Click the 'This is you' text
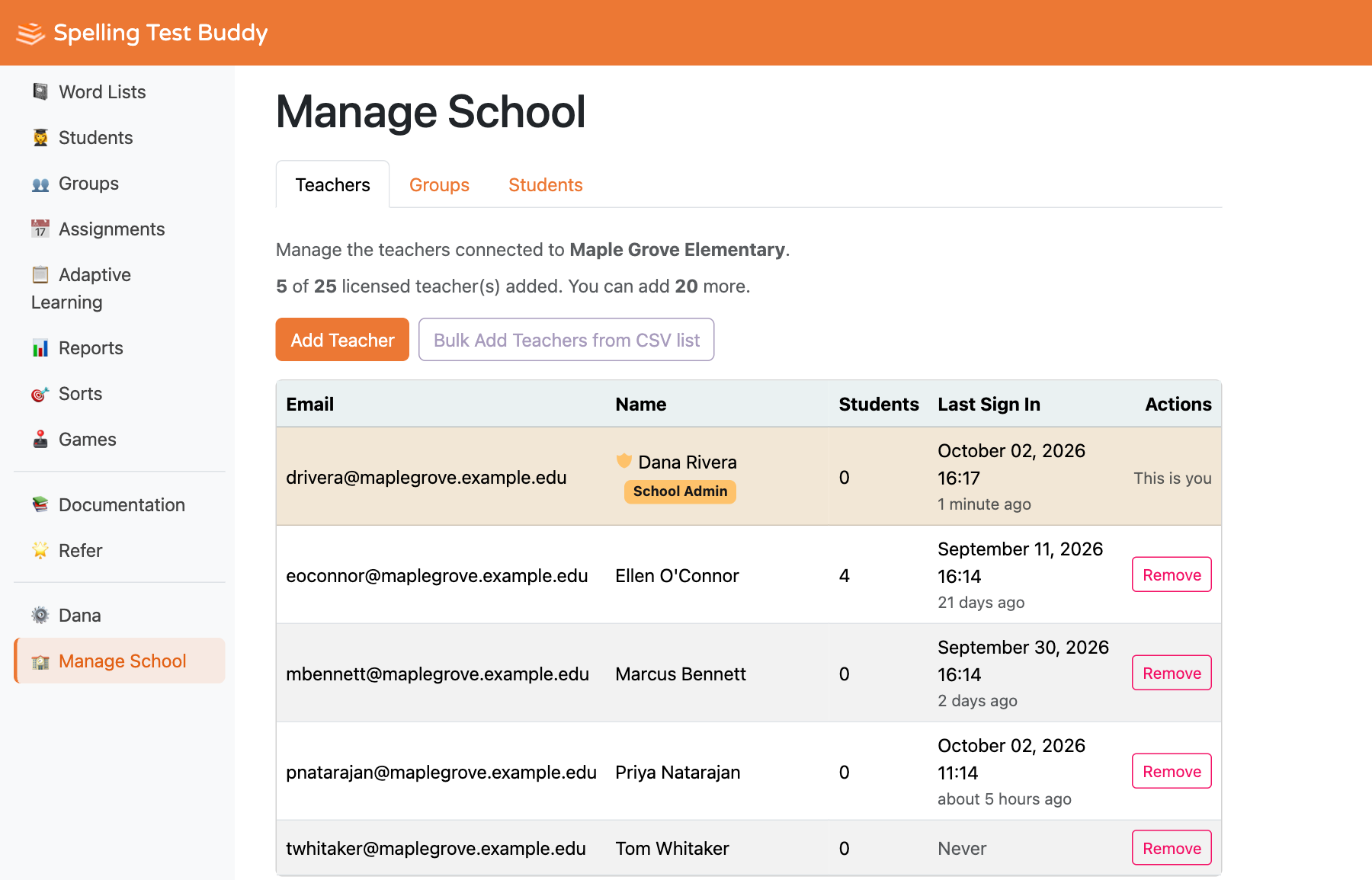The height and width of the screenshot is (880, 1372). tap(1172, 478)
